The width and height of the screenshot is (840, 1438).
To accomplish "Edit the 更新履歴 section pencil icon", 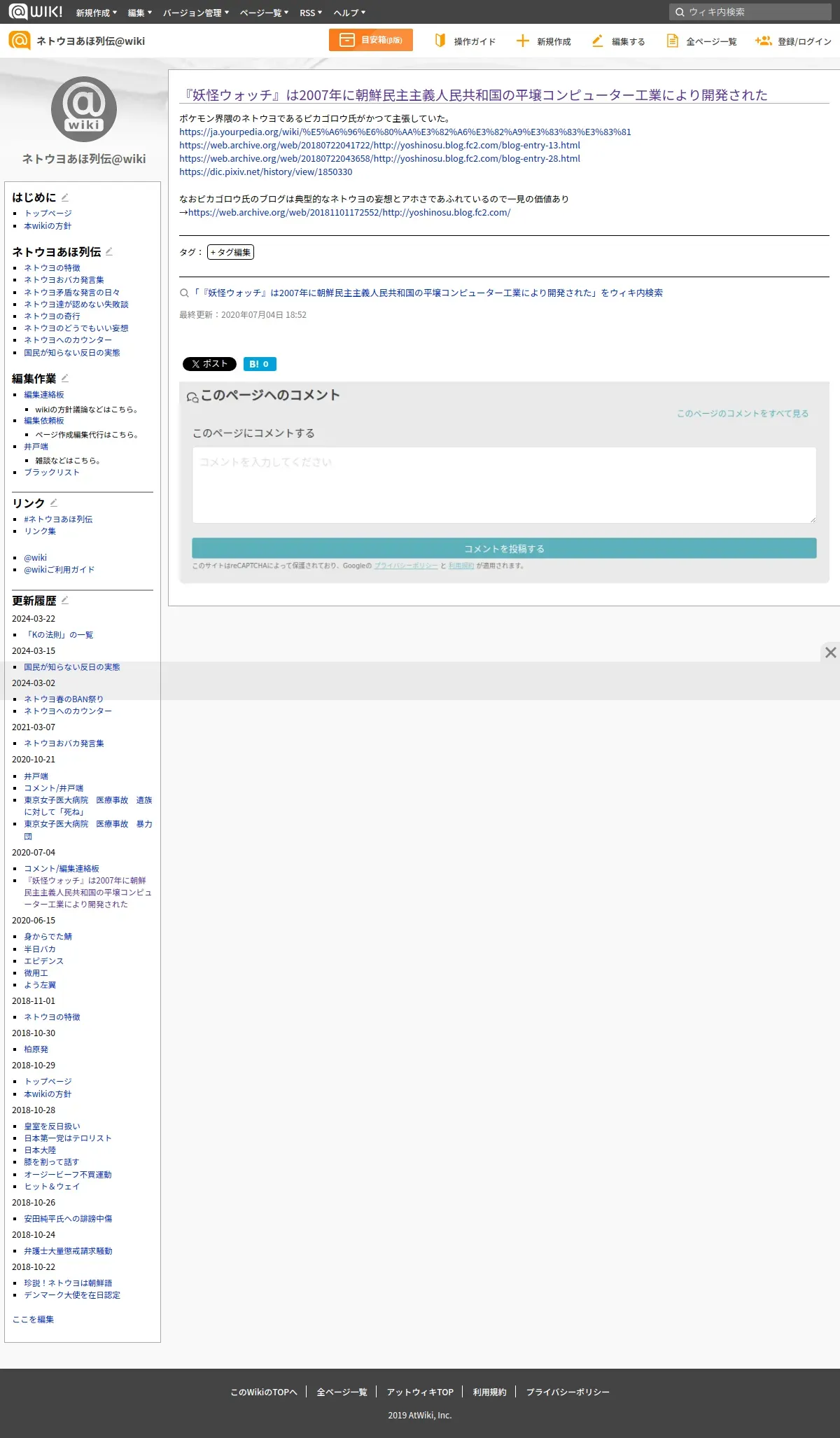I will tap(65, 600).
